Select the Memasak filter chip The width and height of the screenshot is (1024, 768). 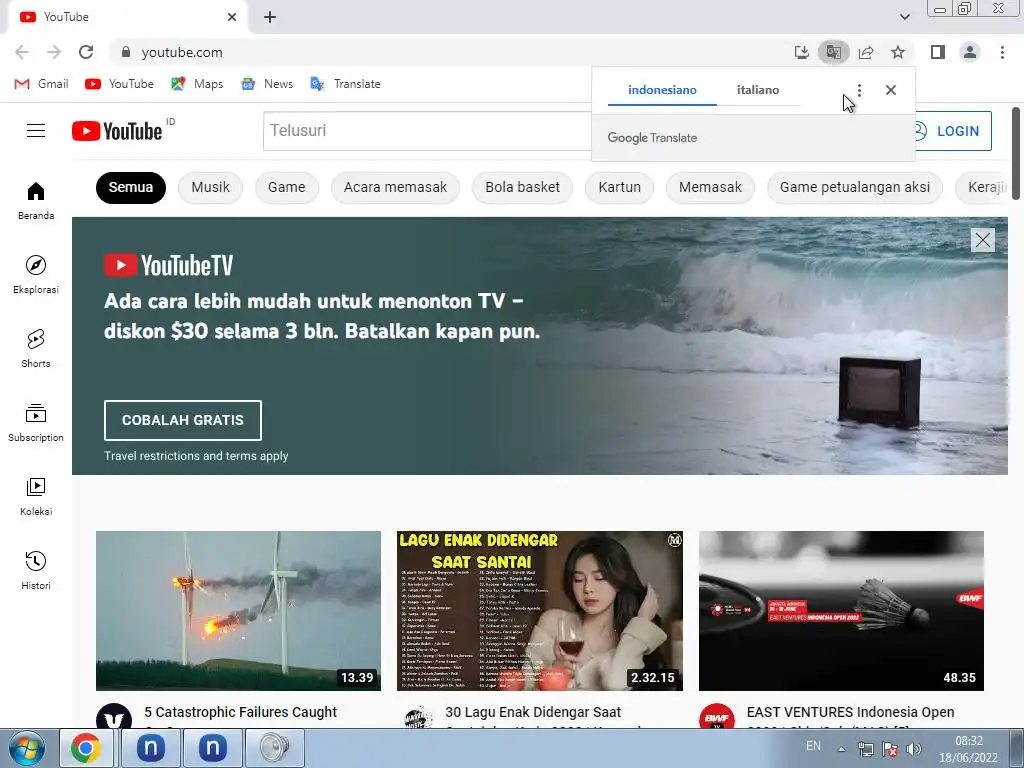pyautogui.click(x=711, y=187)
